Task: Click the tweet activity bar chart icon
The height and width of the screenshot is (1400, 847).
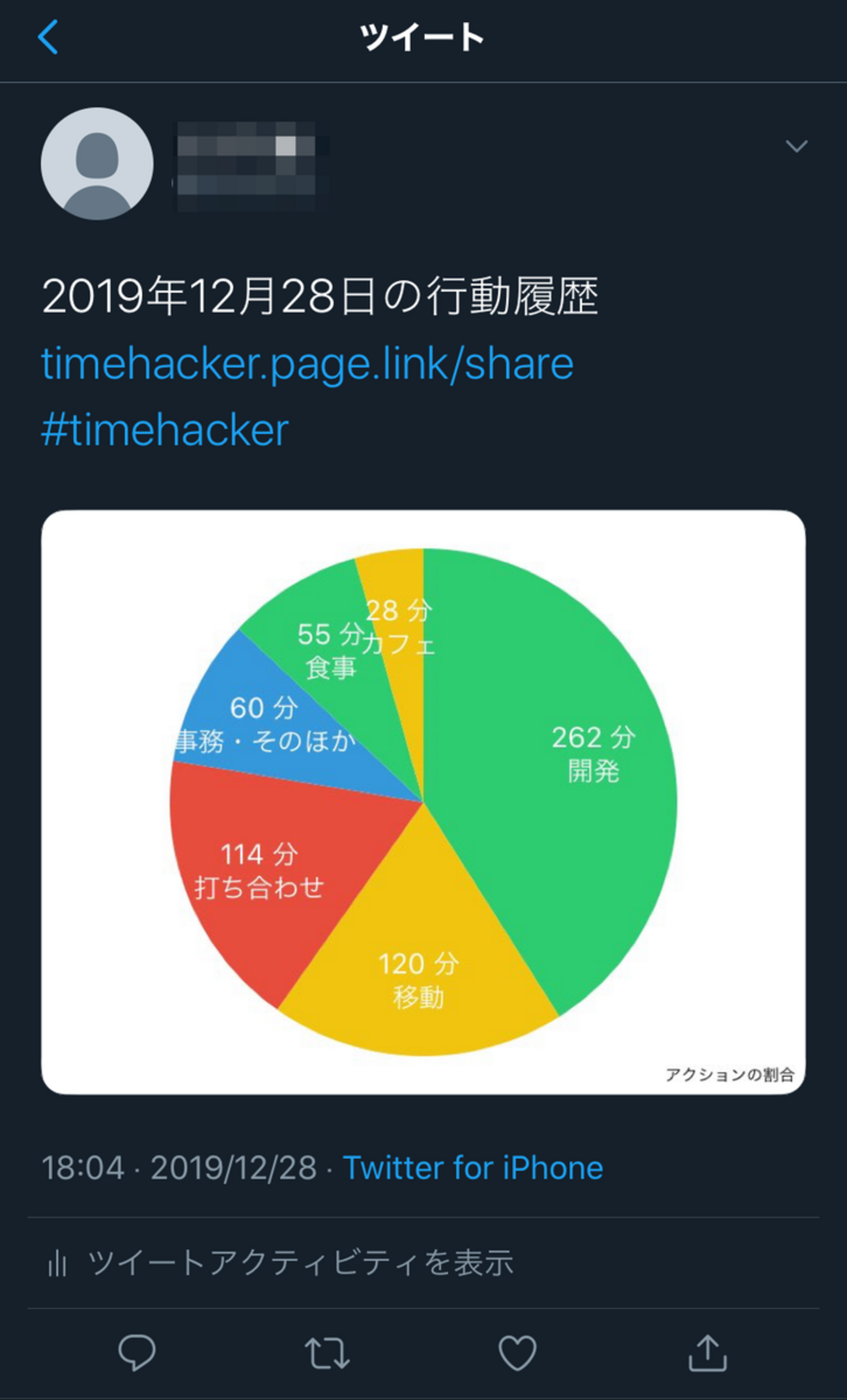Action: pos(57,1264)
